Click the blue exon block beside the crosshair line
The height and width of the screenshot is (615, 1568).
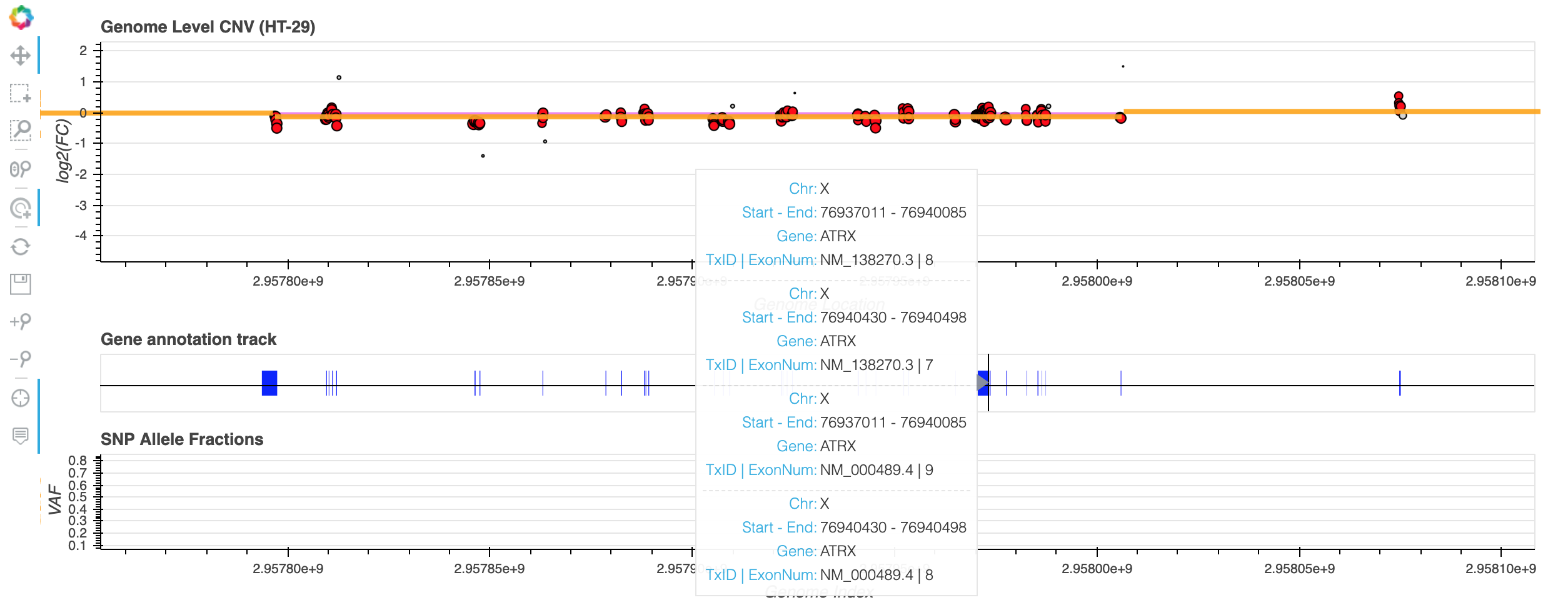(x=982, y=383)
